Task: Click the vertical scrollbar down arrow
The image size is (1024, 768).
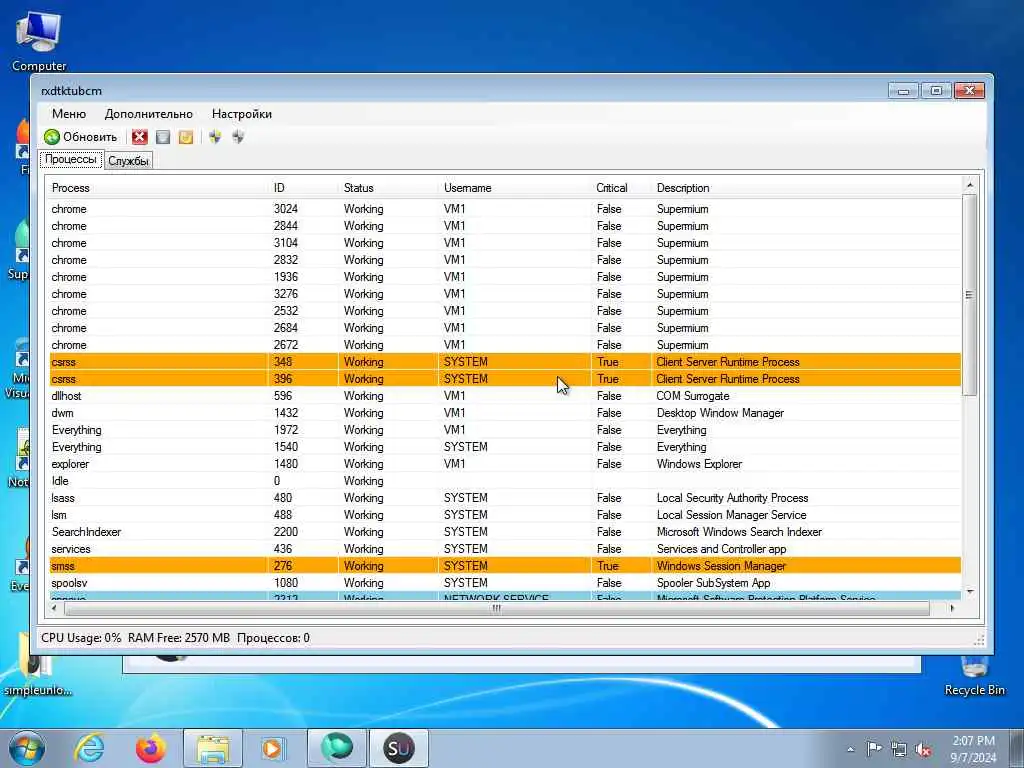Action: coord(970,592)
